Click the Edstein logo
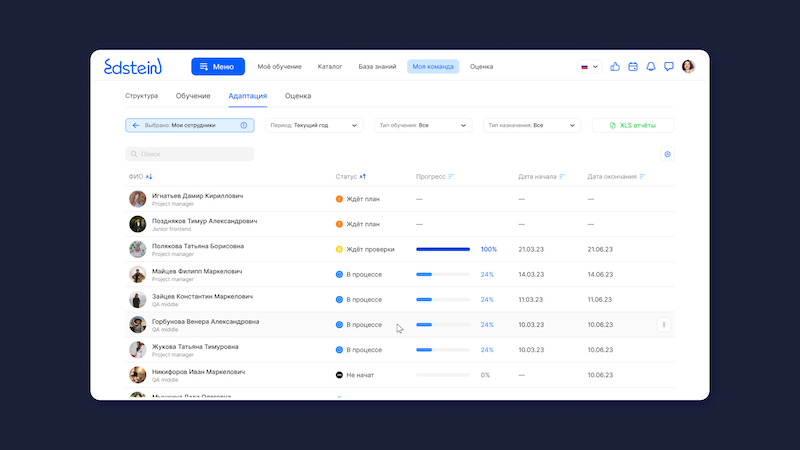The height and width of the screenshot is (450, 800). click(133, 66)
